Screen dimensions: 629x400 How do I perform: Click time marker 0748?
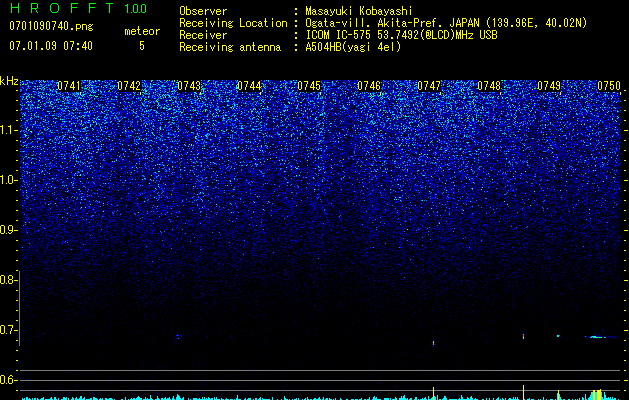pyautogui.click(x=489, y=86)
